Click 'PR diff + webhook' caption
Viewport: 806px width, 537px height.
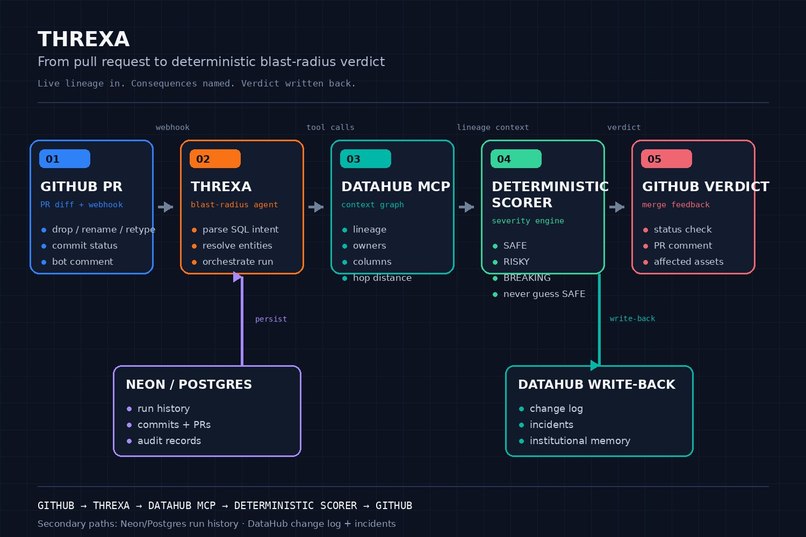[x=81, y=205]
